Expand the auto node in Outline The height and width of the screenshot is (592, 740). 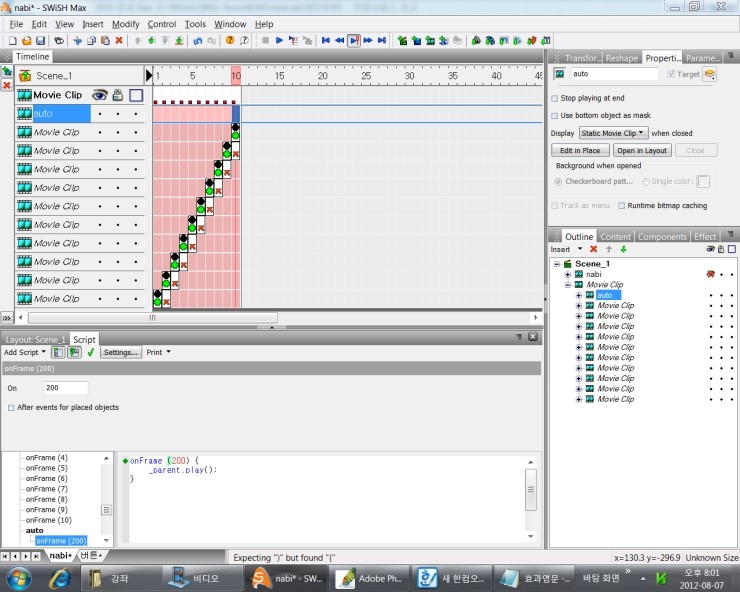tap(579, 295)
